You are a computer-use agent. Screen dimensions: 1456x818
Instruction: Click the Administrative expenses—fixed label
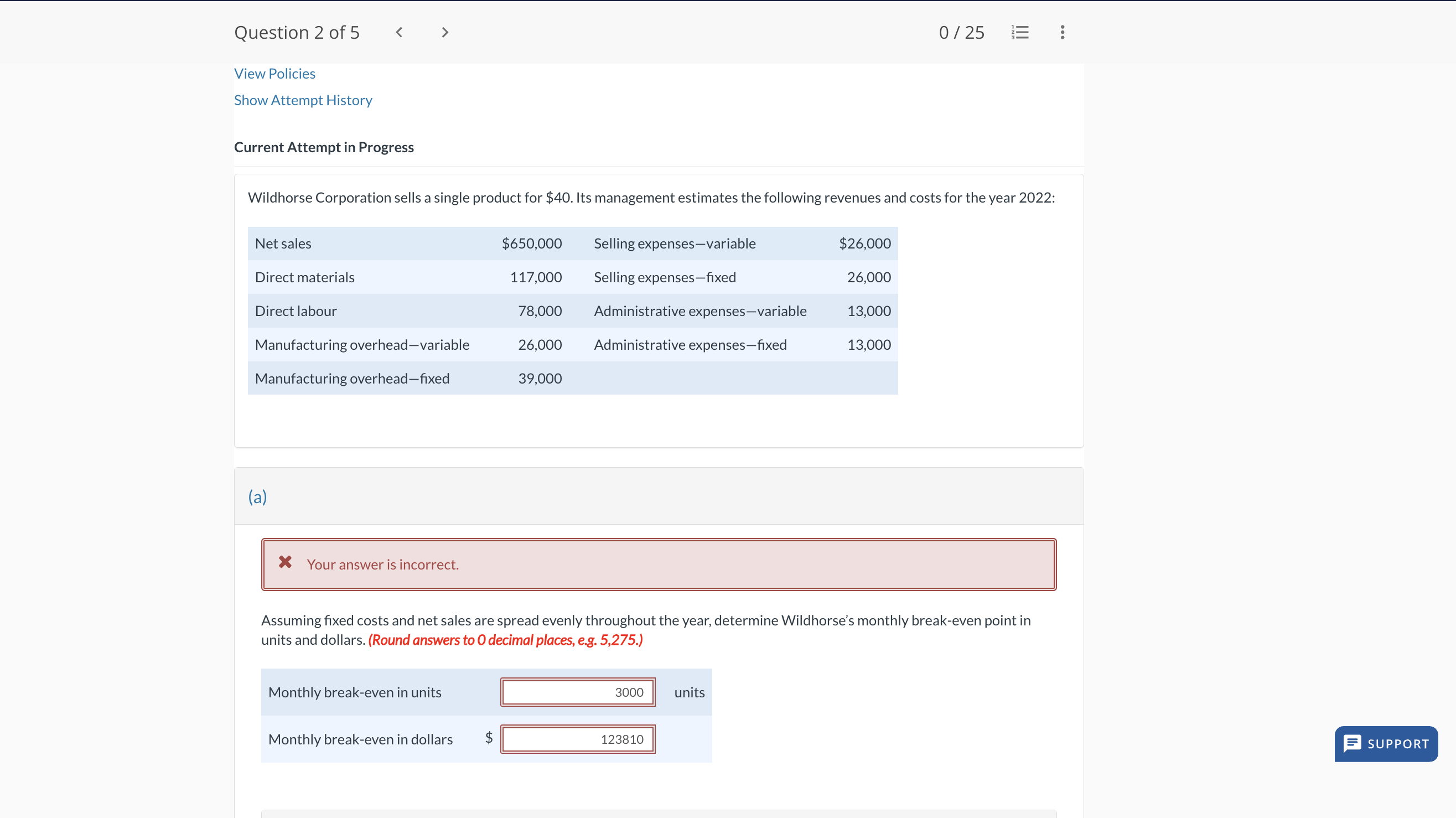[690, 345]
